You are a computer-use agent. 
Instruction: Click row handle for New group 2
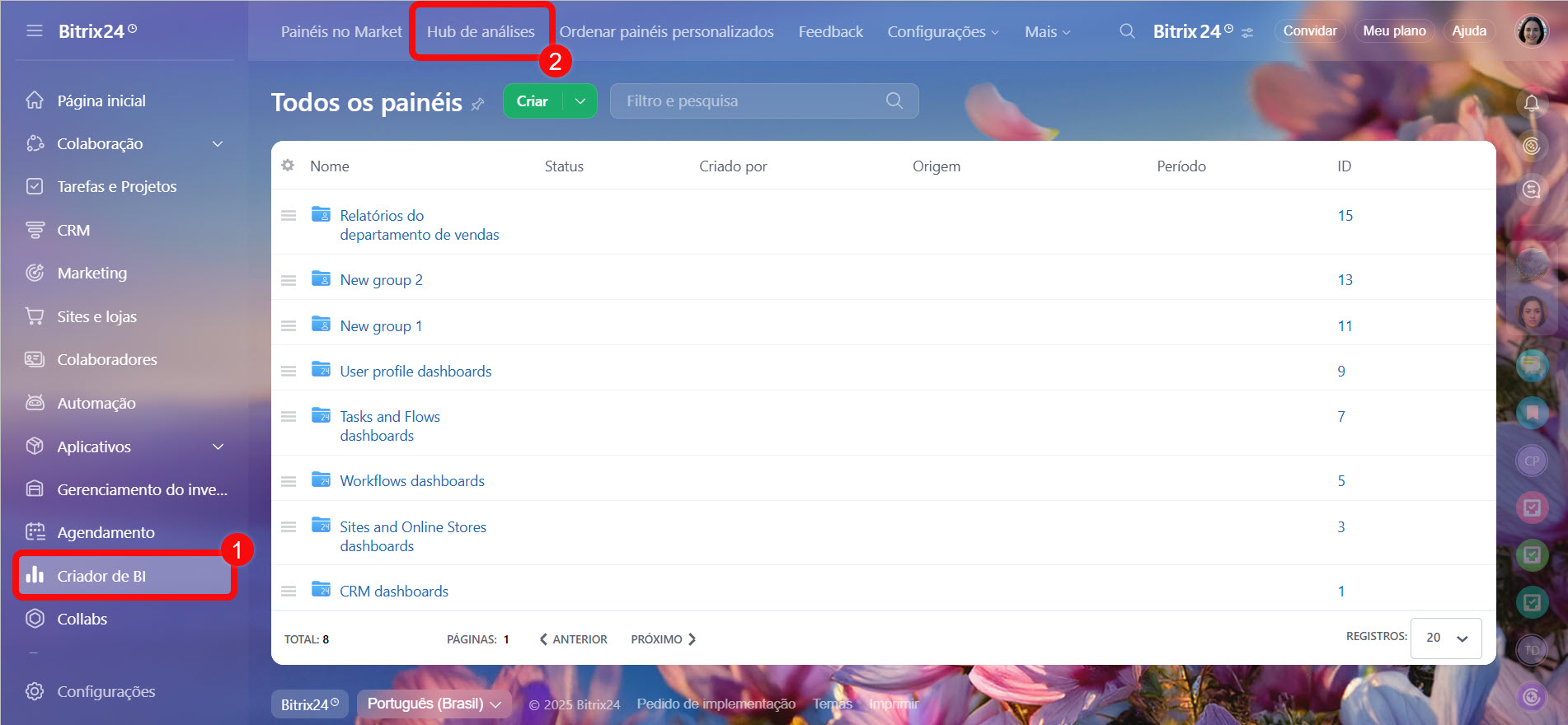tap(289, 280)
